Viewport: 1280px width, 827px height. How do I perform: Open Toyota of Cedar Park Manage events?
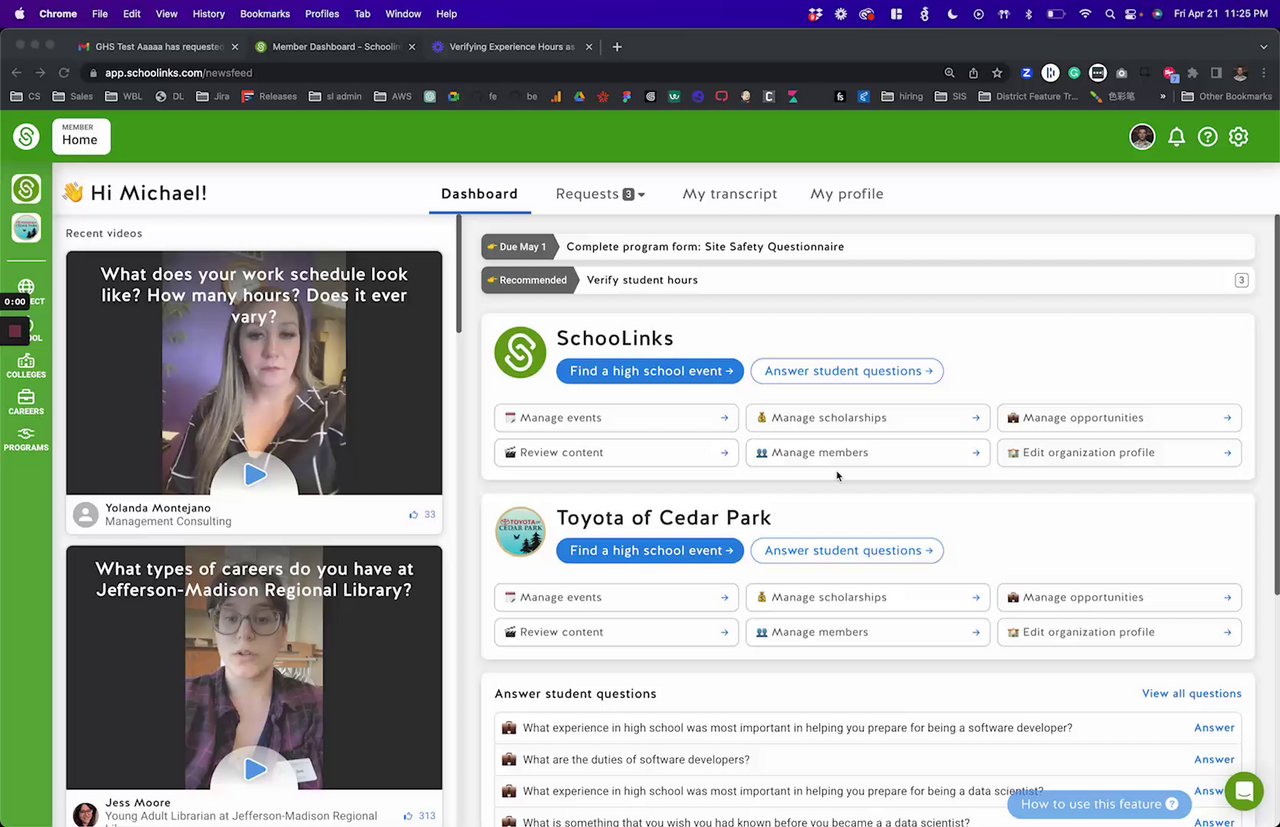point(616,597)
